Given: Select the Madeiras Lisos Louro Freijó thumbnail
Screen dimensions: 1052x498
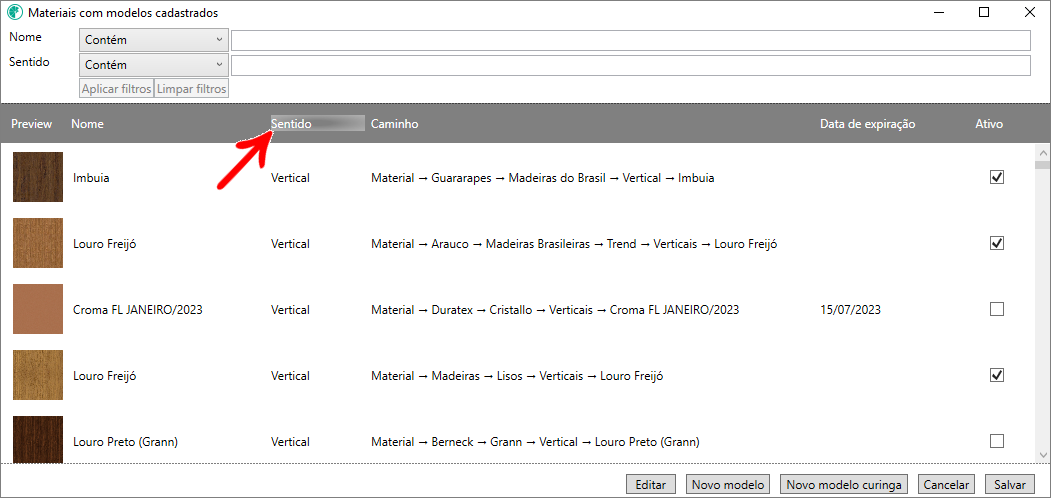Looking at the screenshot, I should 38,375.
